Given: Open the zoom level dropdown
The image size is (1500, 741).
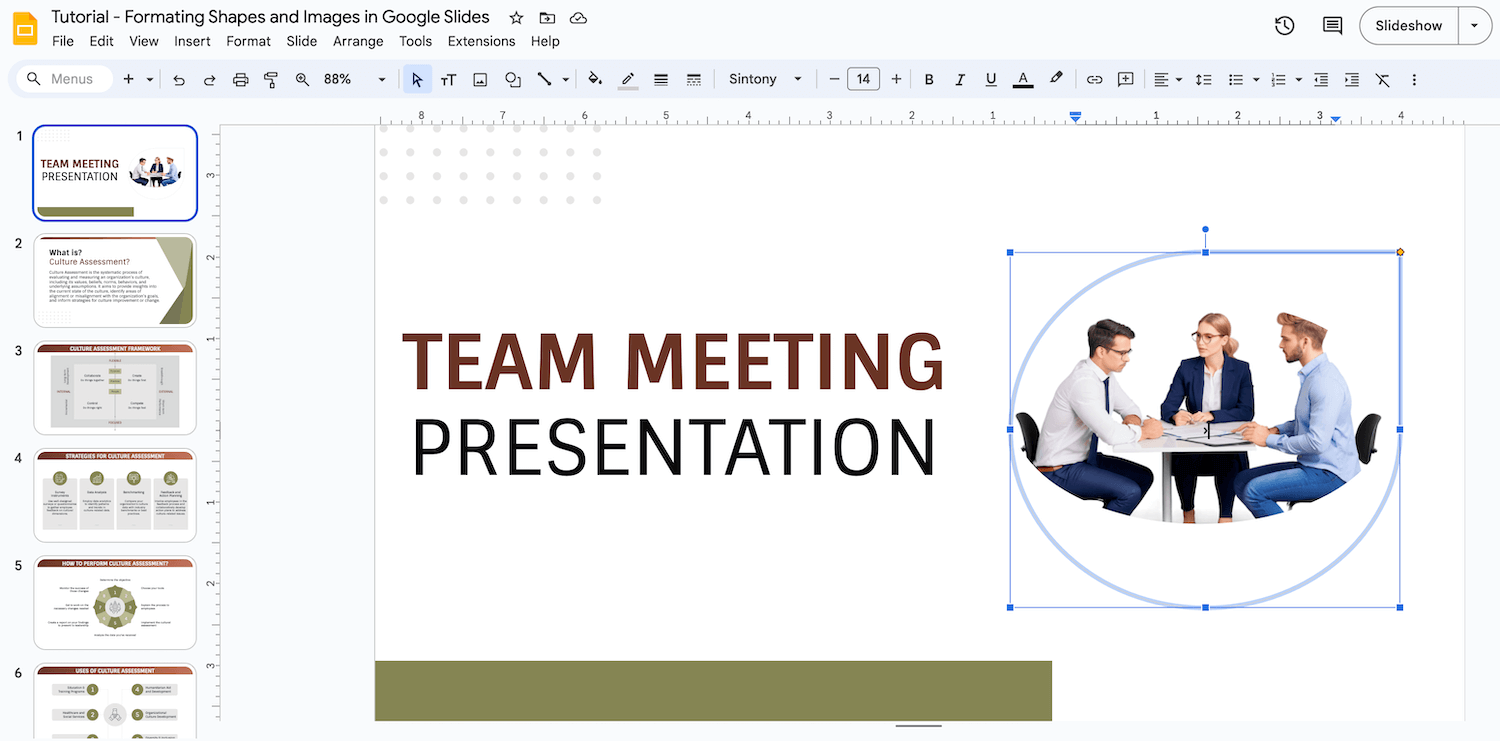Looking at the screenshot, I should pos(381,79).
